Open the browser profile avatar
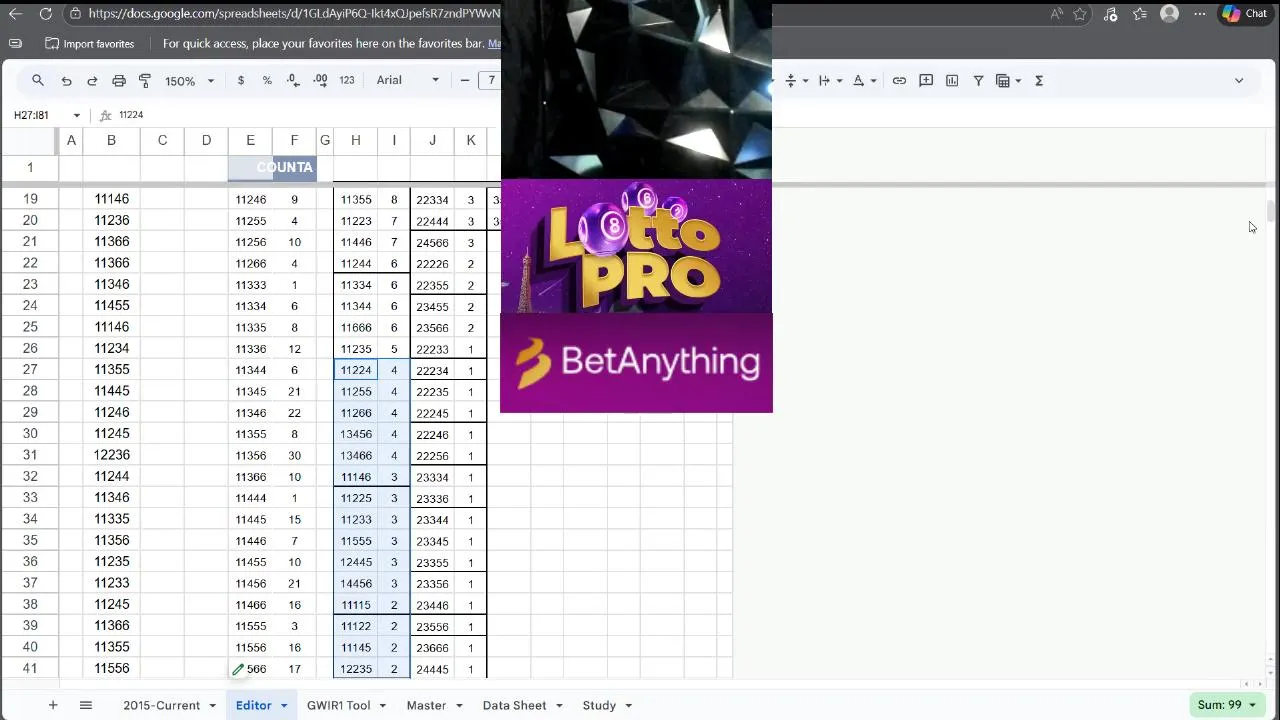Image resolution: width=1280 pixels, height=720 pixels. pyautogui.click(x=1170, y=14)
